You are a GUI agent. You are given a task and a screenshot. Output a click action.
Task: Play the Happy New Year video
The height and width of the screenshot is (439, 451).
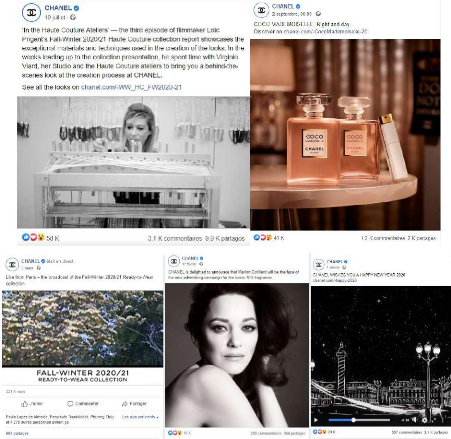(315, 420)
